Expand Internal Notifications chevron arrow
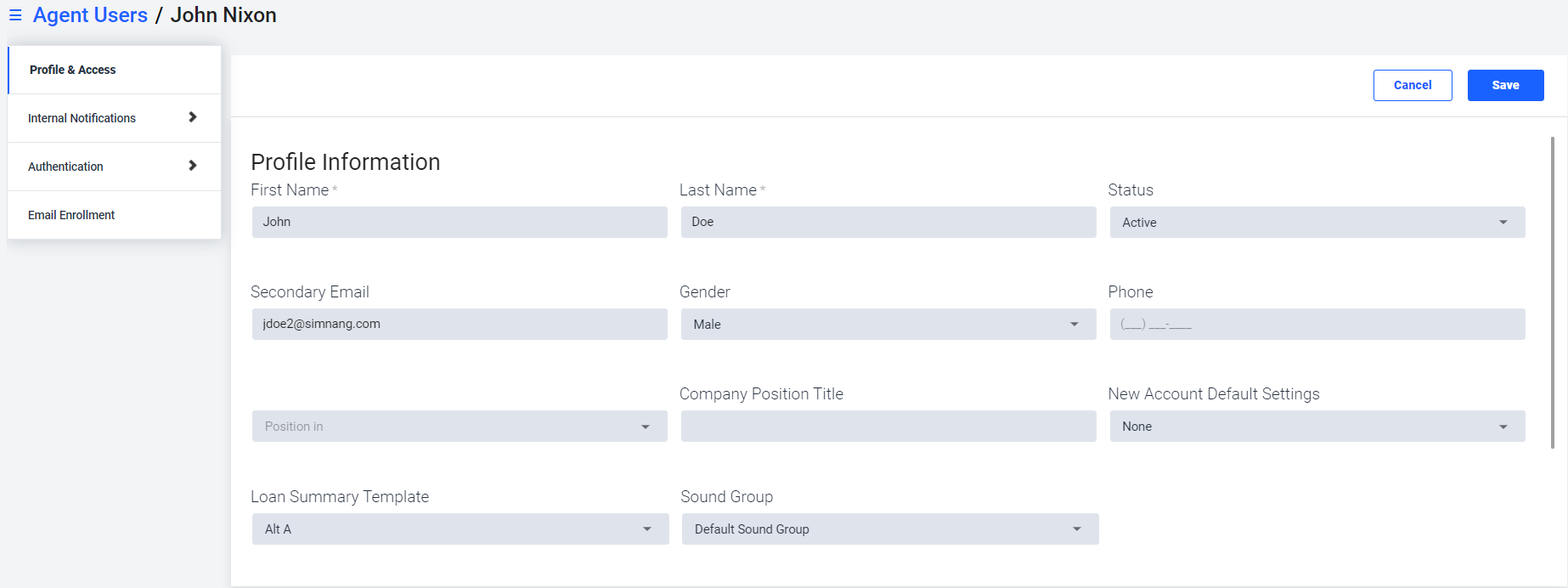The image size is (1568, 588). click(193, 117)
